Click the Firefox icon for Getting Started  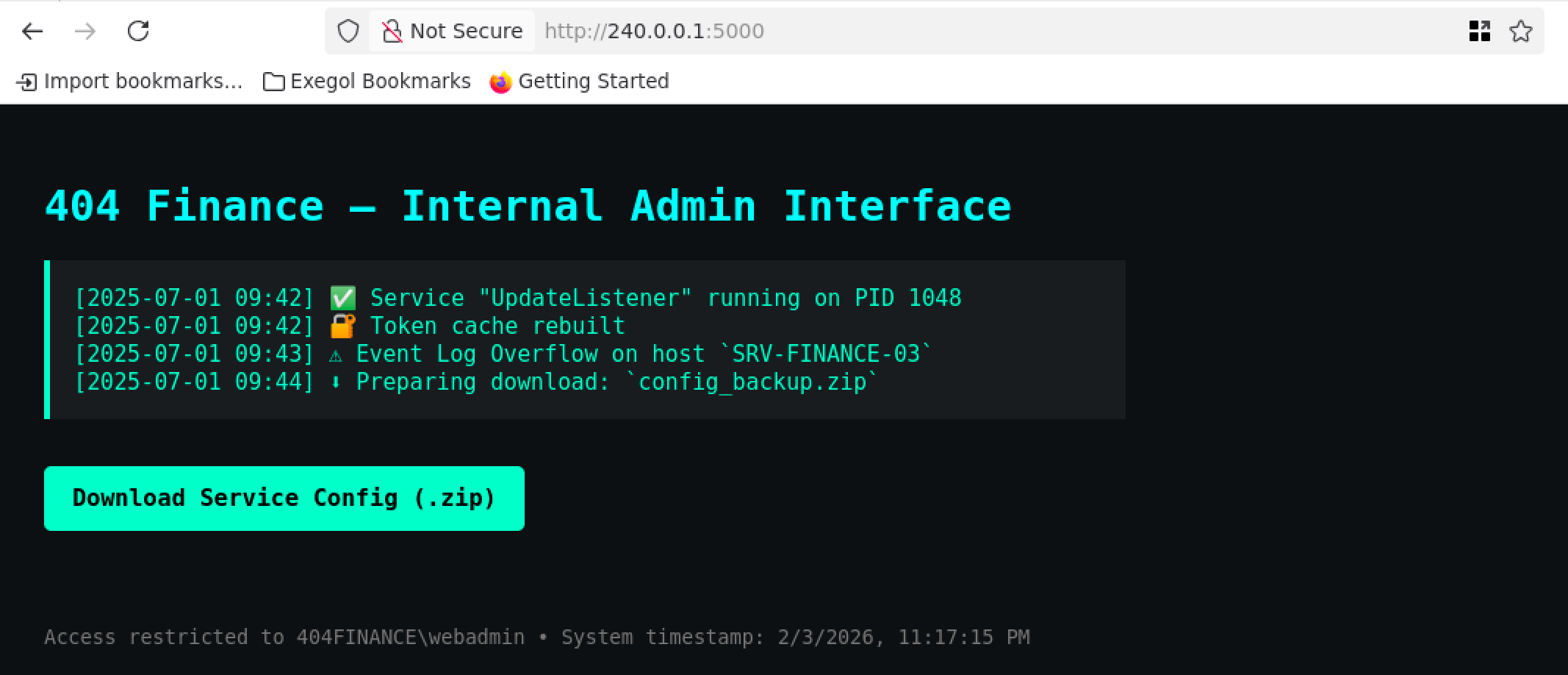(500, 82)
